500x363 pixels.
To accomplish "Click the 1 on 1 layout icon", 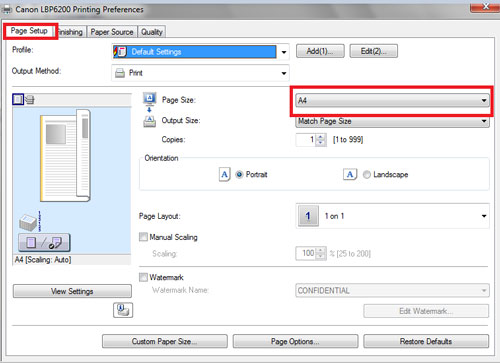I will click(308, 216).
